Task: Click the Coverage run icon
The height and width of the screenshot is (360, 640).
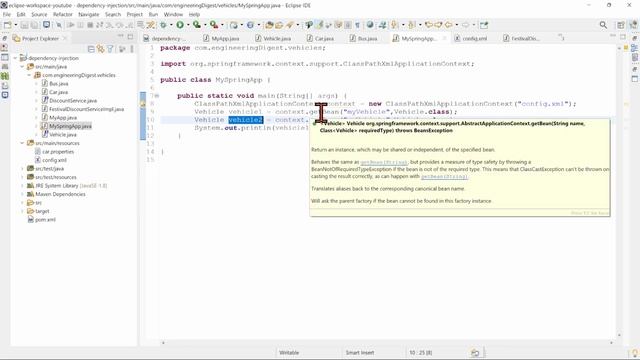Action: [197, 25]
